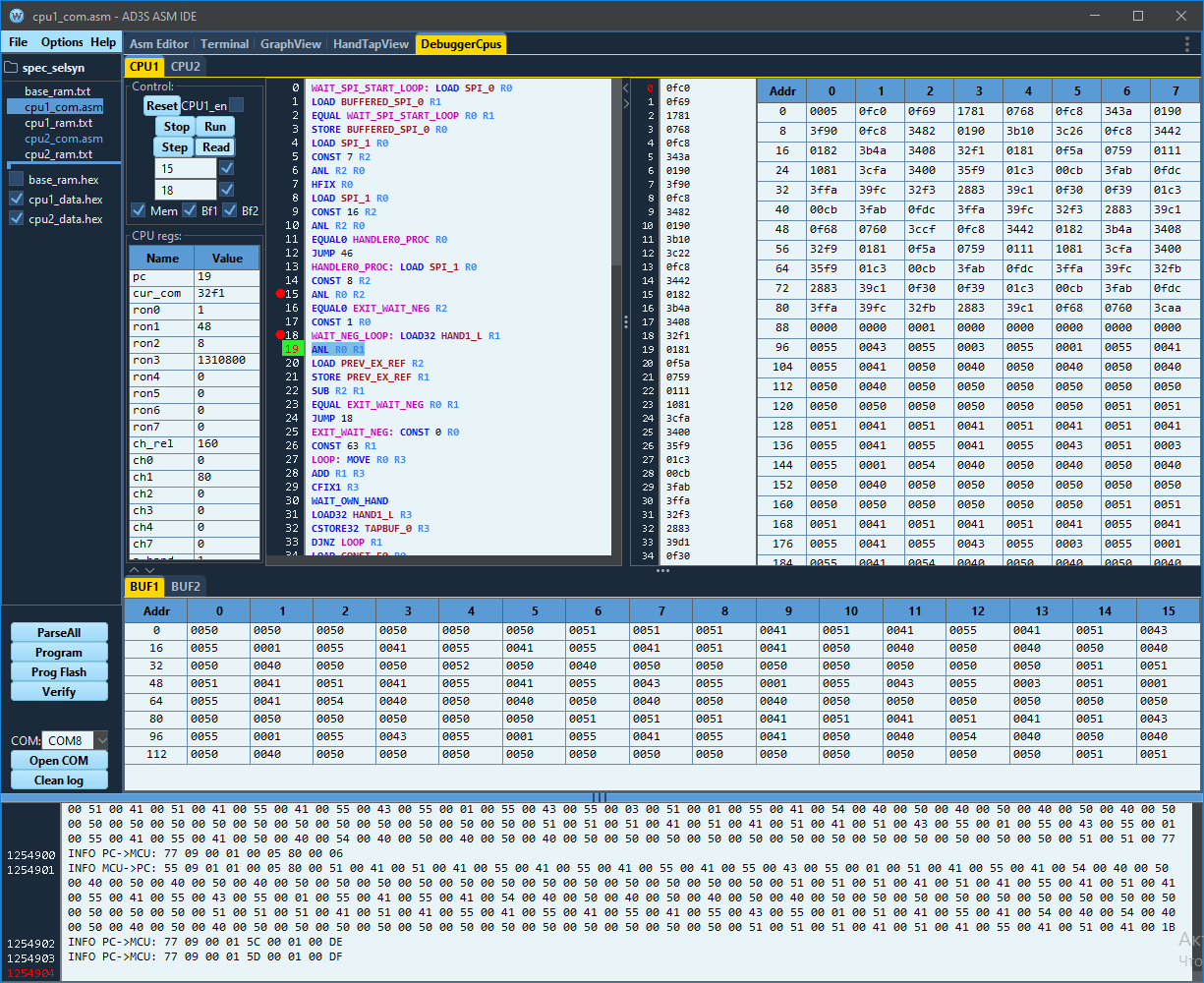This screenshot has height=983, width=1204.
Task: Click the vertical dots splitter beside code pane
Action: tap(625, 321)
